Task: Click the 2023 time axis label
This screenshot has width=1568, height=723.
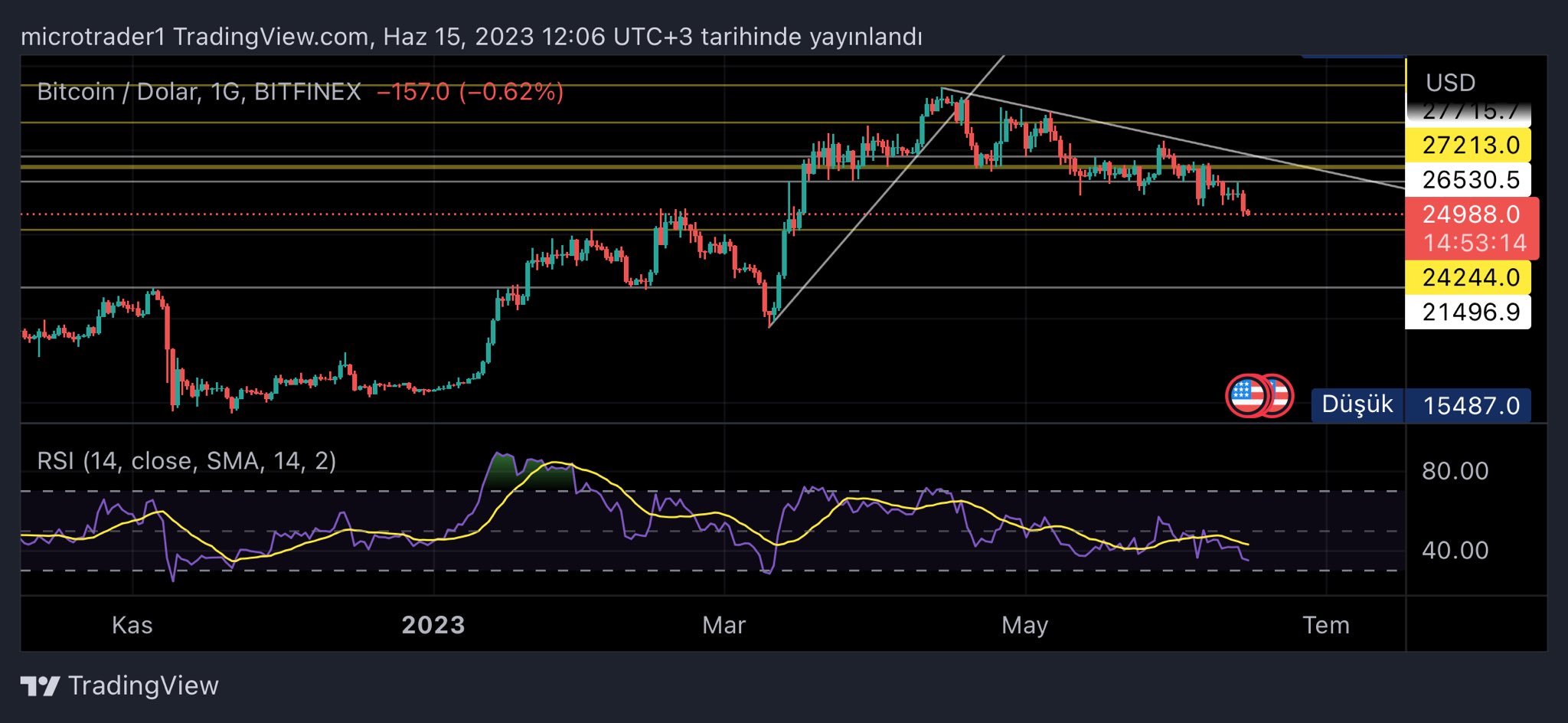Action: tap(433, 625)
